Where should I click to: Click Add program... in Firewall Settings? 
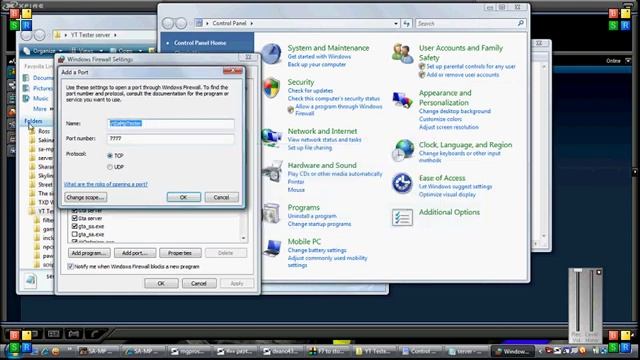click(x=89, y=253)
